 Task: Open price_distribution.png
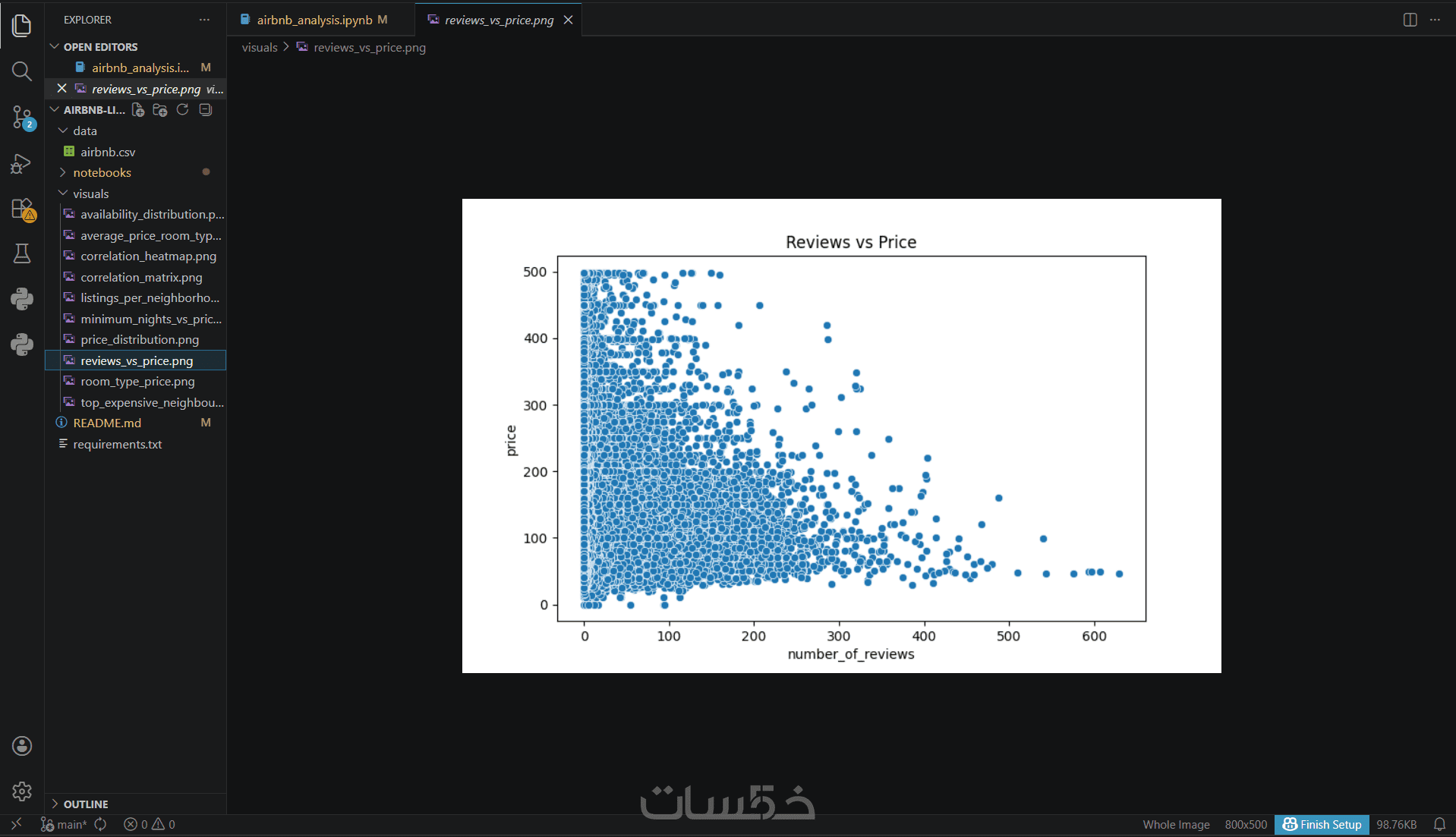135,339
